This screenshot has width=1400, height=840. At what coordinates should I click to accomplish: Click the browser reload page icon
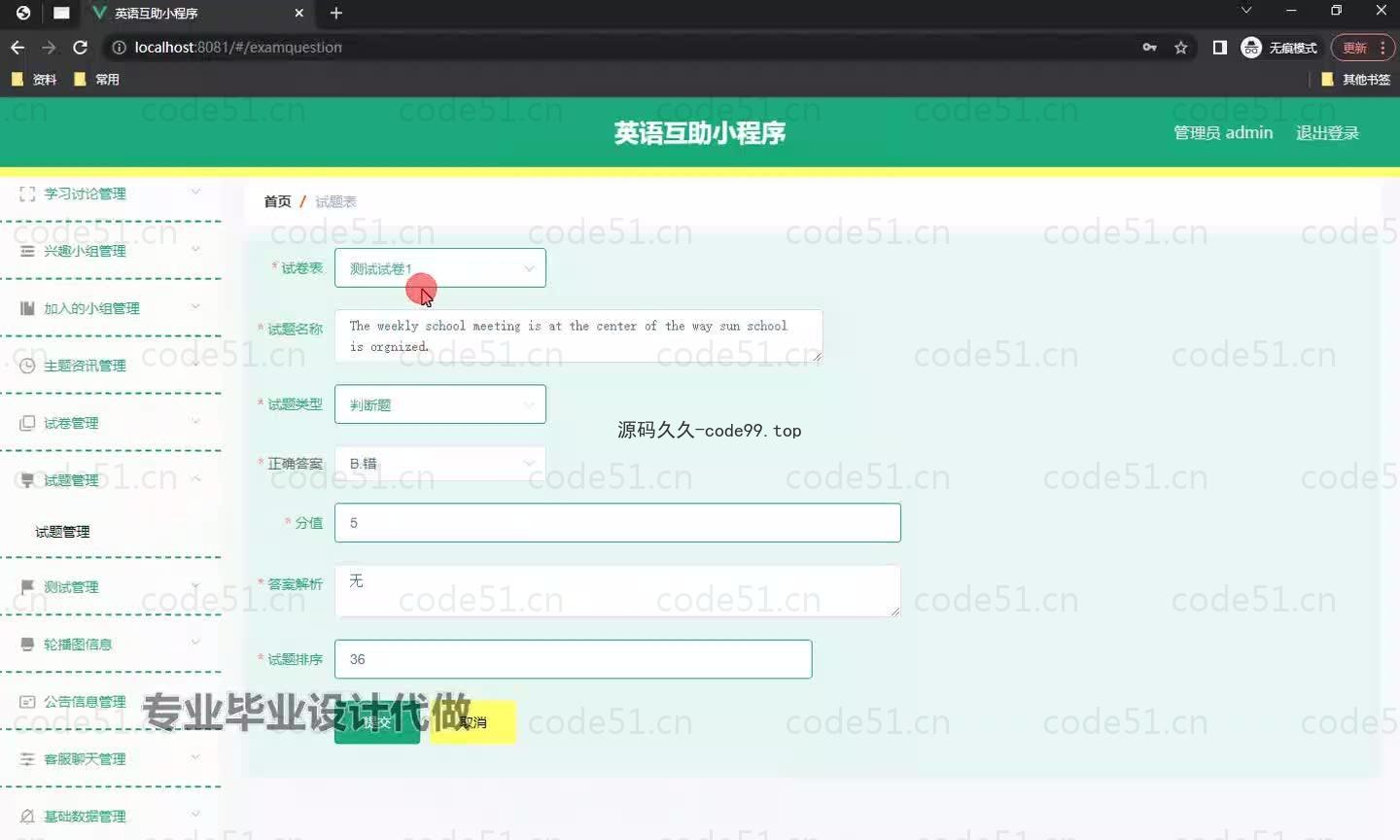coord(81,47)
